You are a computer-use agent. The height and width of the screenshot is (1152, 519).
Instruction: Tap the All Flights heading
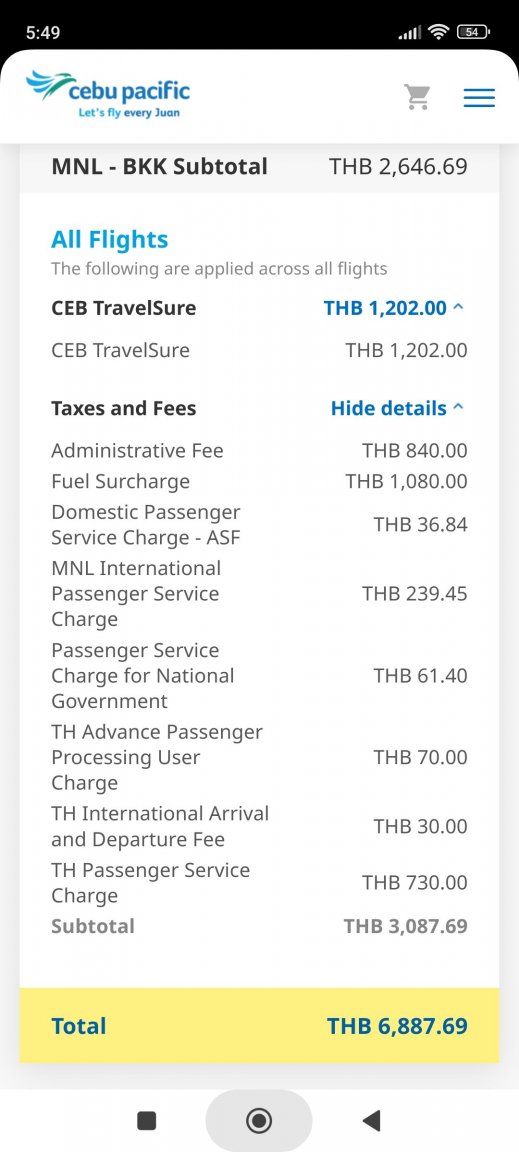coord(110,239)
